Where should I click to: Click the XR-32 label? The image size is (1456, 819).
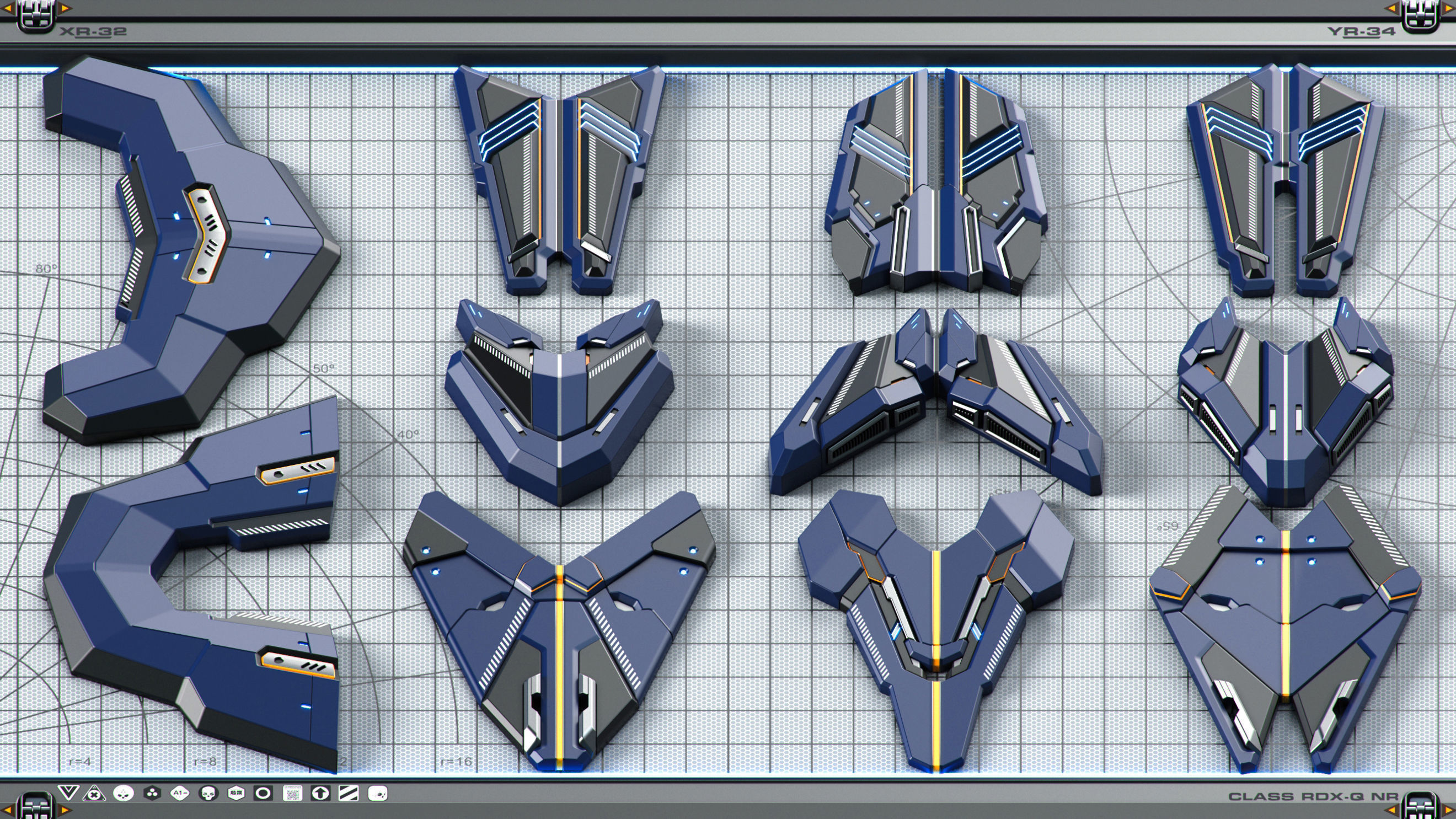click(93, 31)
